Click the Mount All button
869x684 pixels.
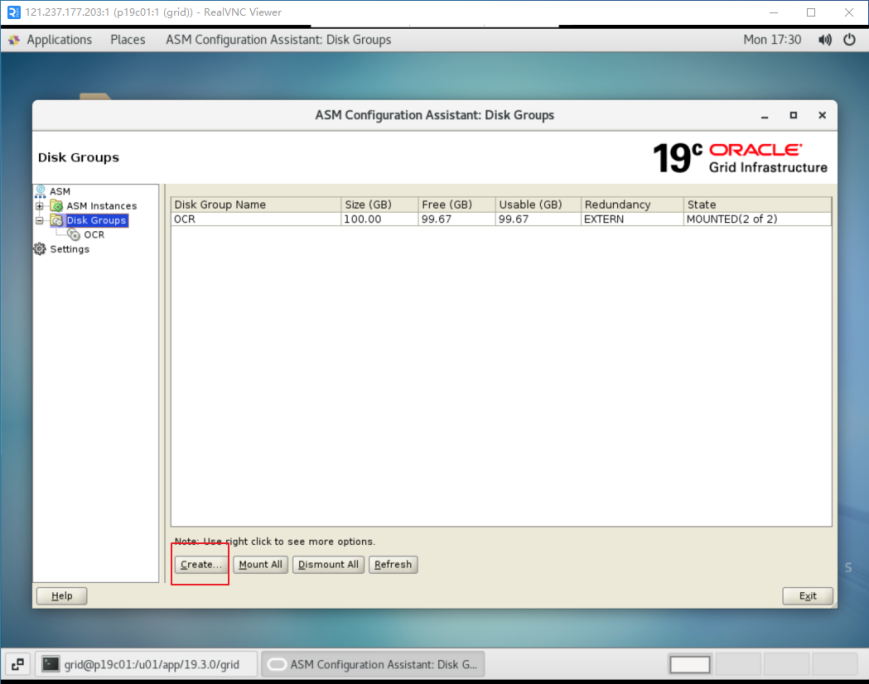[260, 564]
